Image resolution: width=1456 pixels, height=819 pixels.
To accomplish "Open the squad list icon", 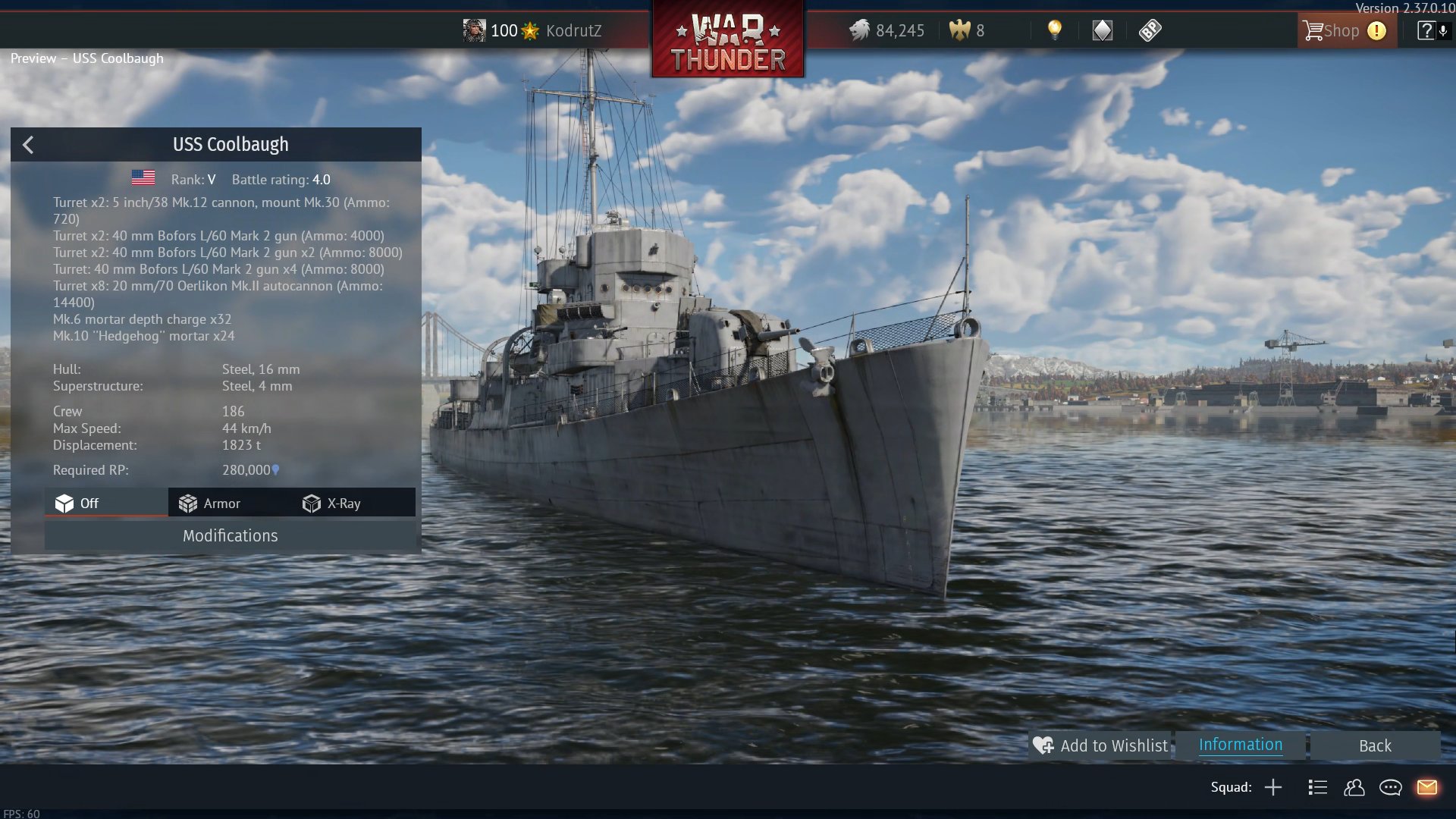I will pyautogui.click(x=1317, y=787).
